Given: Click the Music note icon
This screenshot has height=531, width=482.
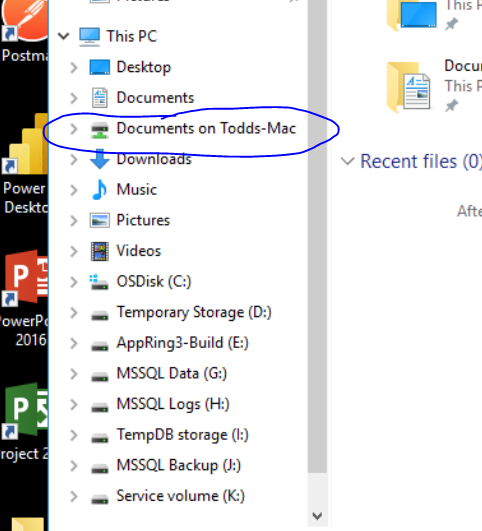Looking at the screenshot, I should pos(100,190).
